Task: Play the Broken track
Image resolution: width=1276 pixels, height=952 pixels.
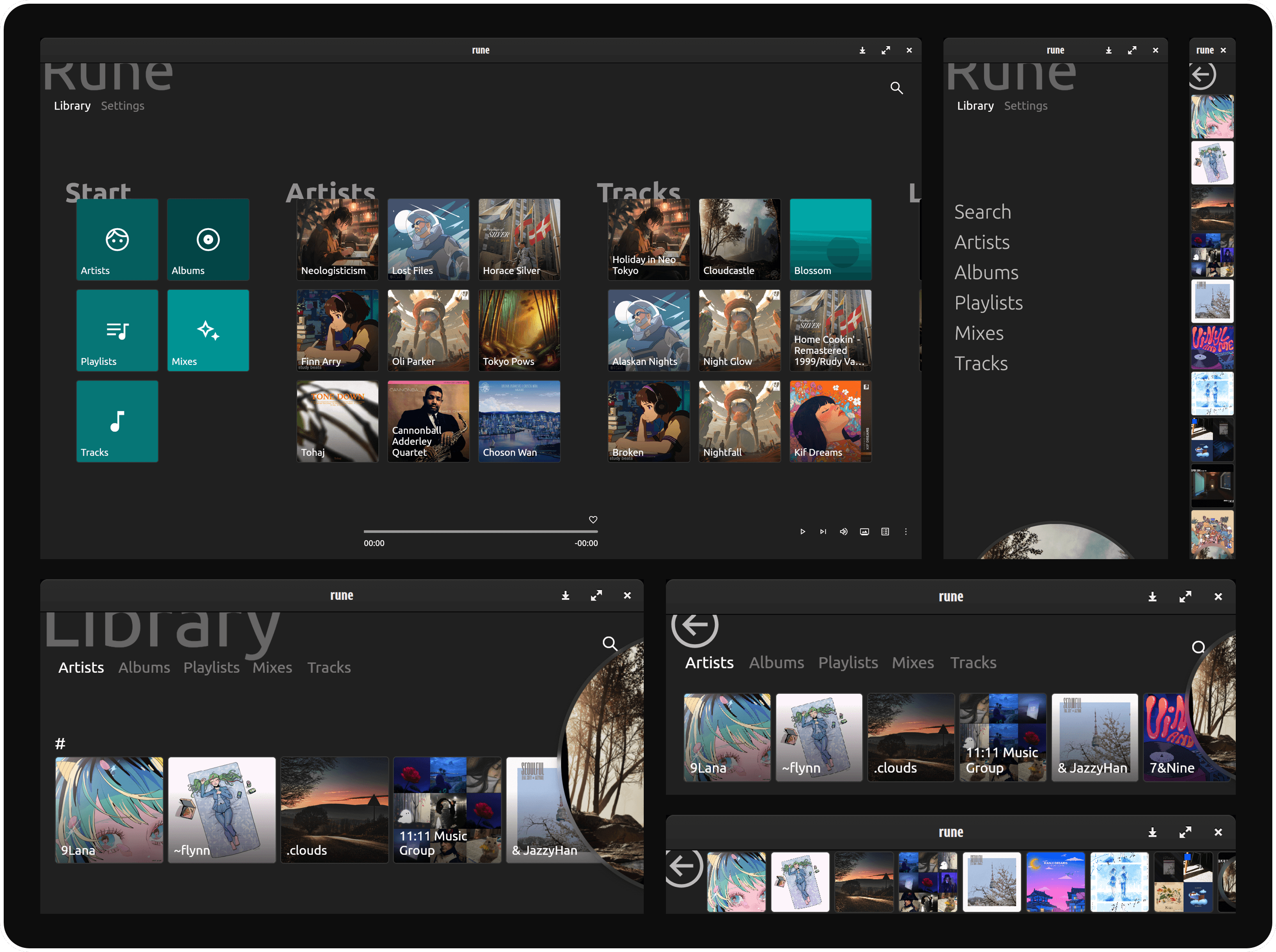Action: click(x=649, y=421)
